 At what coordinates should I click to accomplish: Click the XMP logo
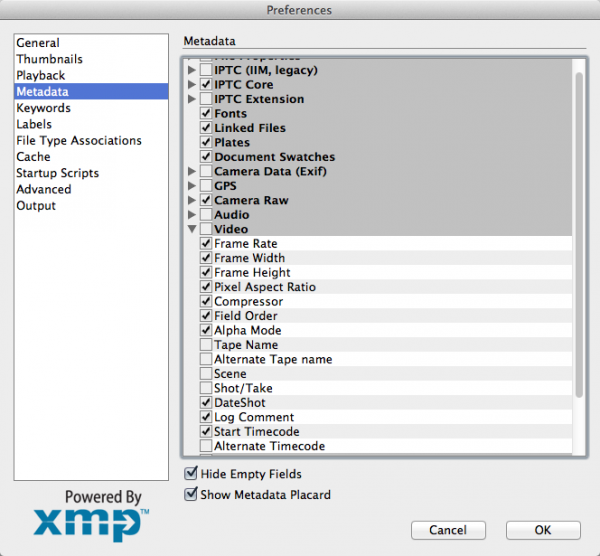(x=91, y=524)
